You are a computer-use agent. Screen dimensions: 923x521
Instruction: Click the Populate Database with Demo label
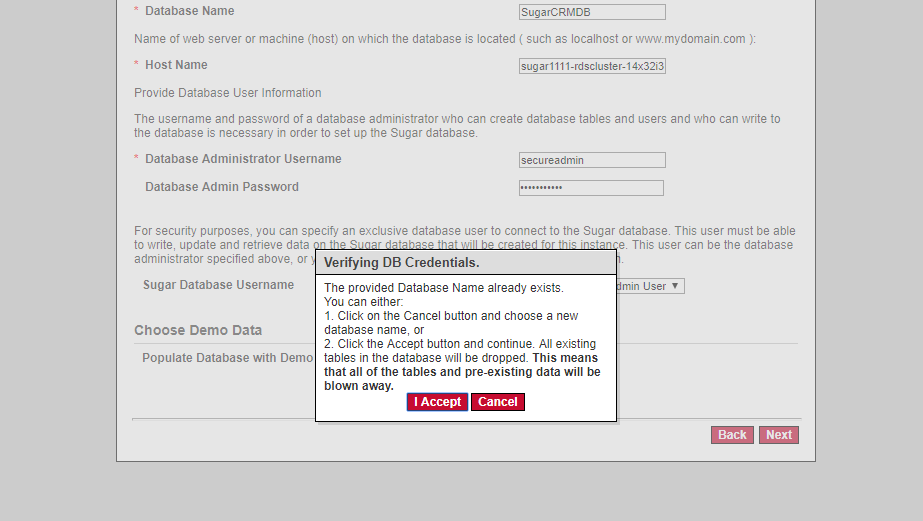coord(227,358)
